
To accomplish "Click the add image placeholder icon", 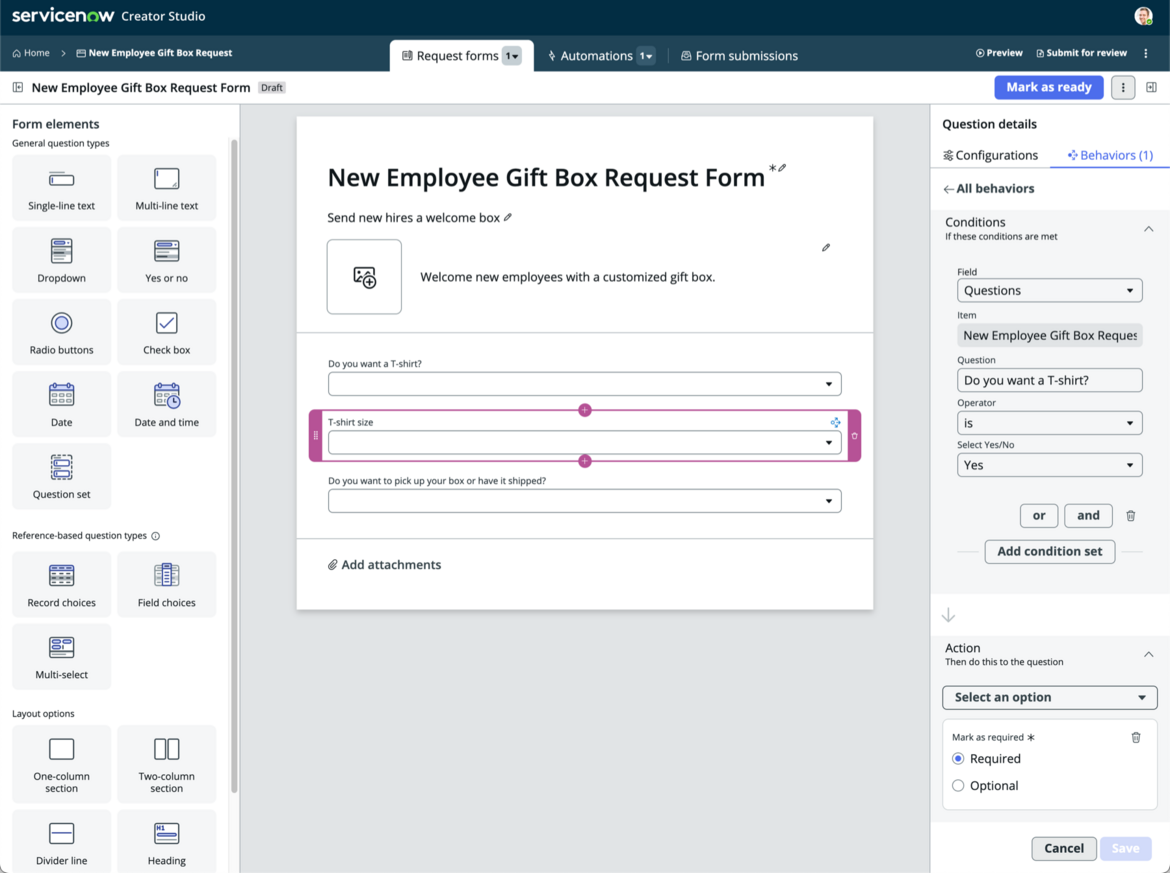I will (364, 277).
